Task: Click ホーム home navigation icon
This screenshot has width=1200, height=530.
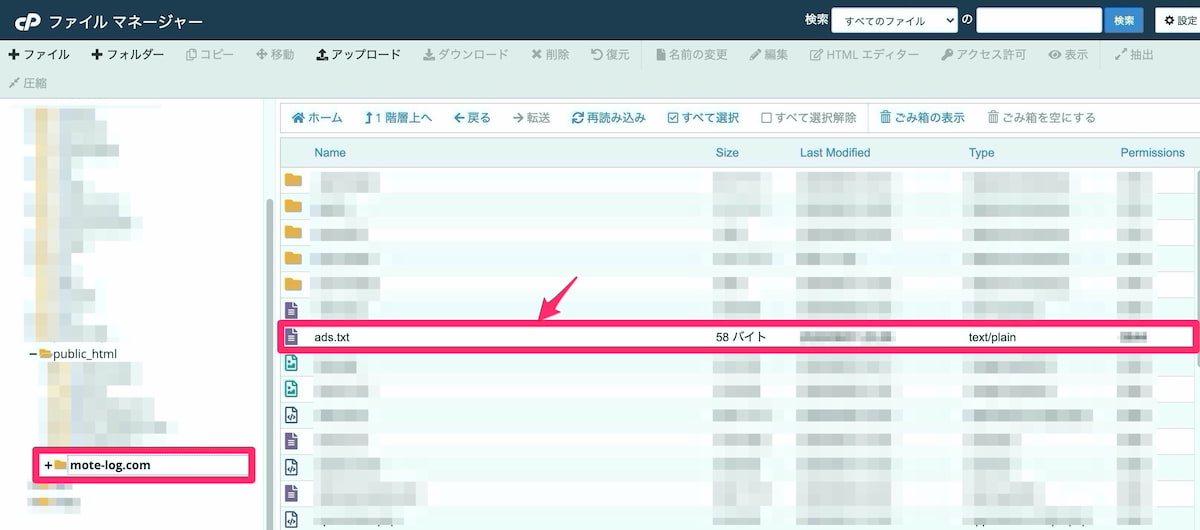Action: pos(298,118)
